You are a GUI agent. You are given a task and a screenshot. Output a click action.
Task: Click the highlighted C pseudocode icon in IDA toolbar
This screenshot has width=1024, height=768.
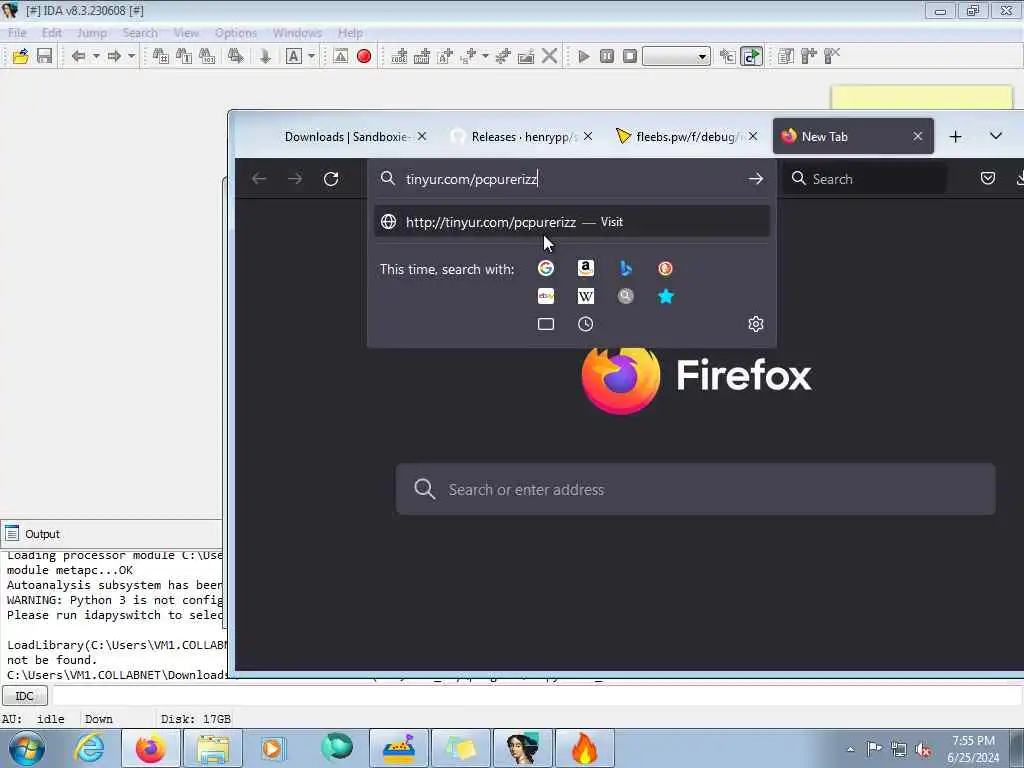point(752,56)
